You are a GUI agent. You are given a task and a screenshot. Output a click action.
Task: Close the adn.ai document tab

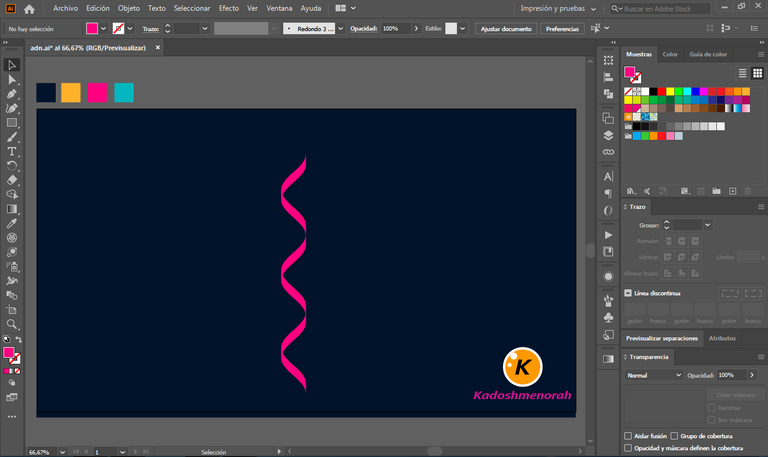(x=158, y=48)
